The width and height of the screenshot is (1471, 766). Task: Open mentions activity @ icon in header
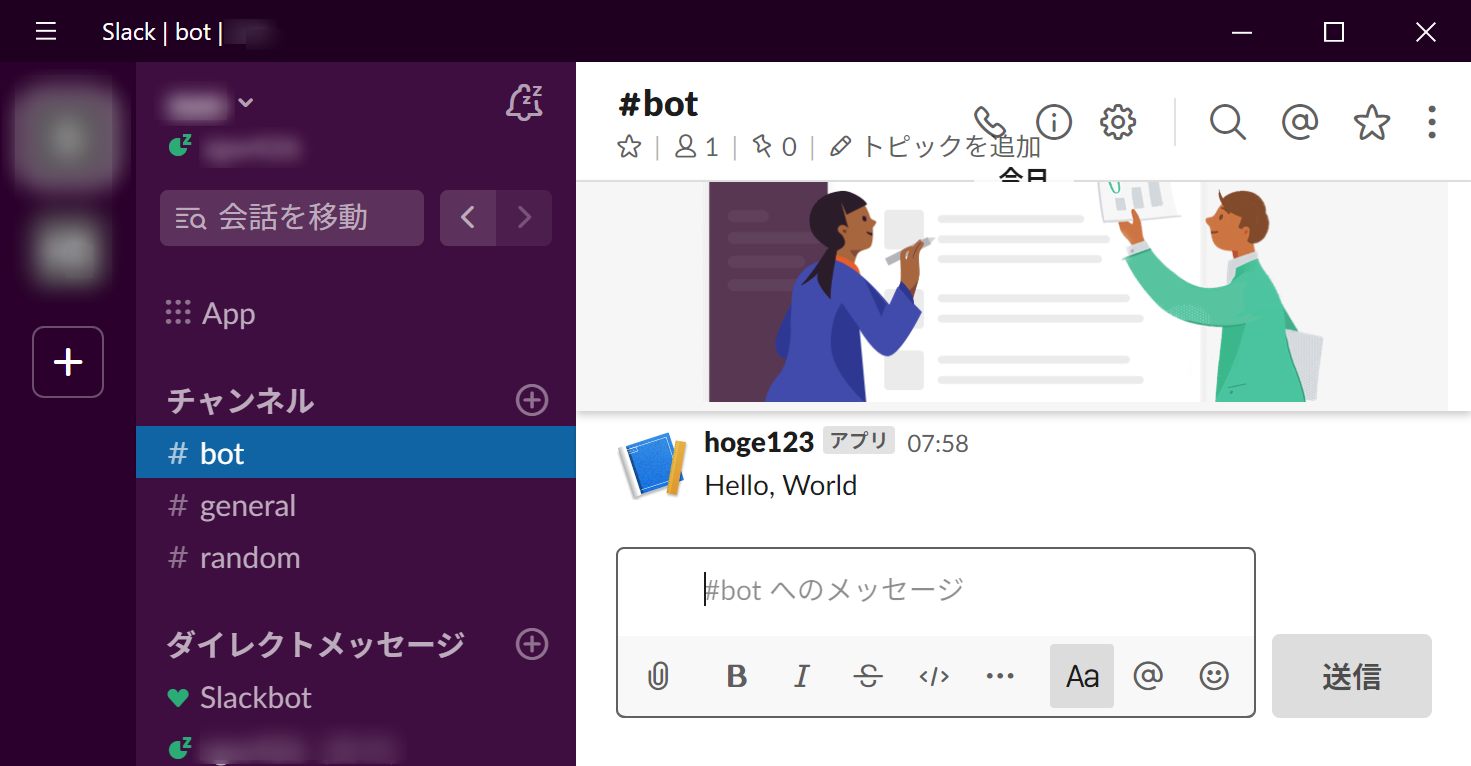pyautogui.click(x=1299, y=122)
